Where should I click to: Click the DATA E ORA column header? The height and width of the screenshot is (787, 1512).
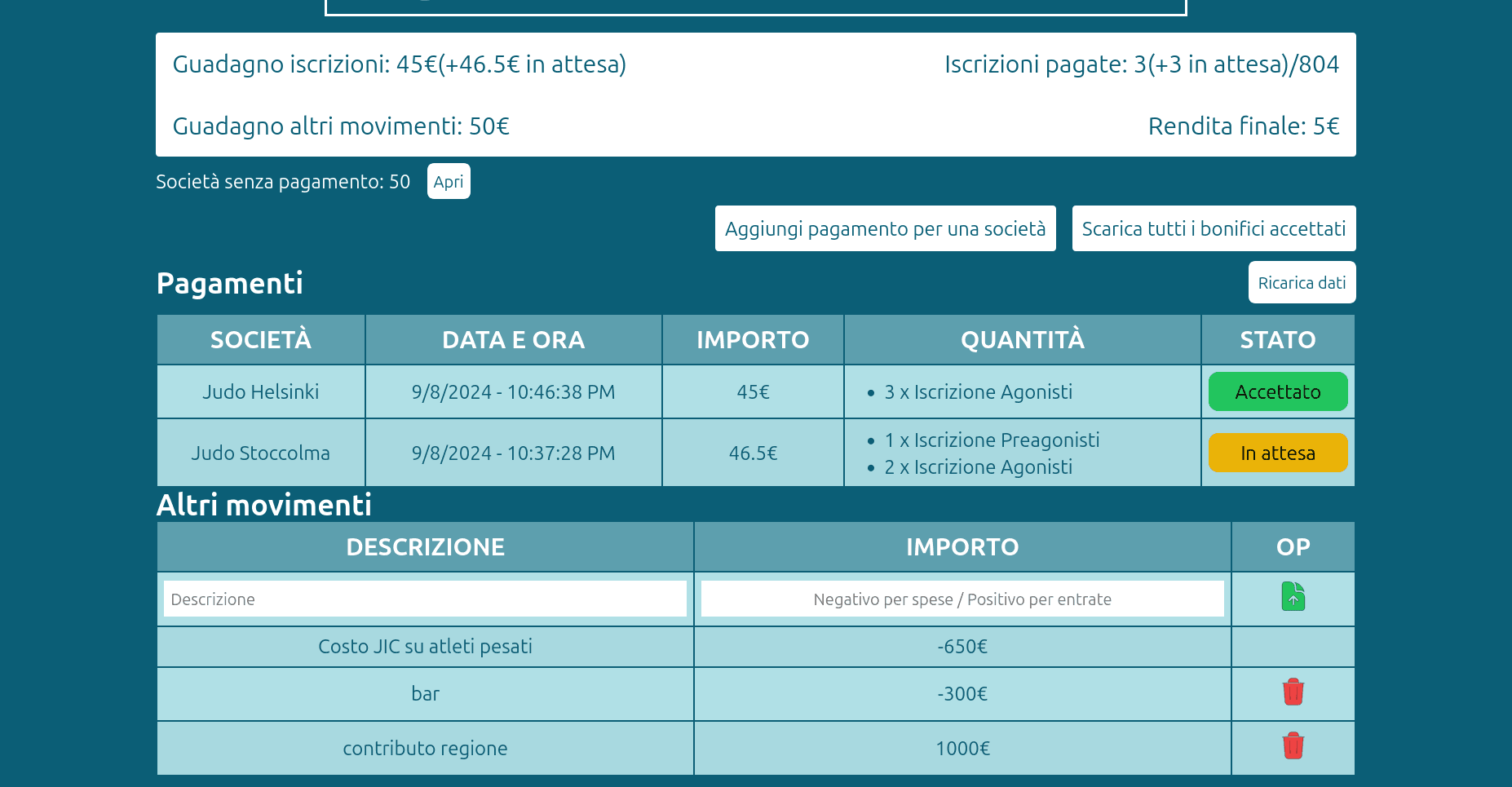point(513,340)
